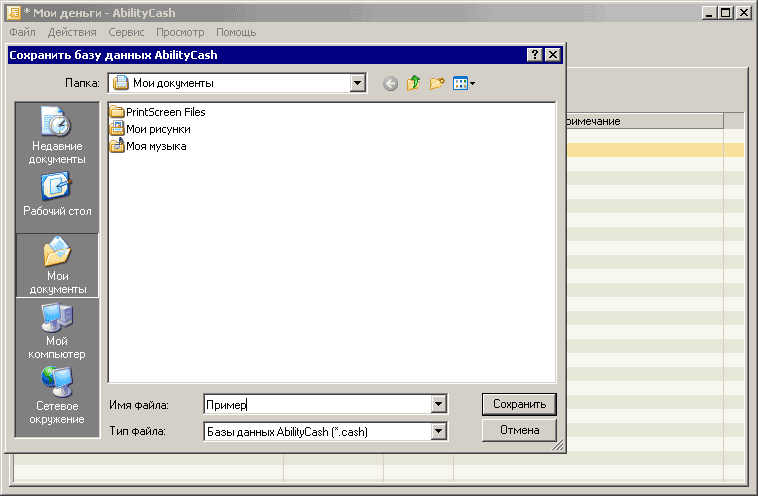The height and width of the screenshot is (496, 758).
Task: Click the Имя файла text field
Action: (x=315, y=404)
